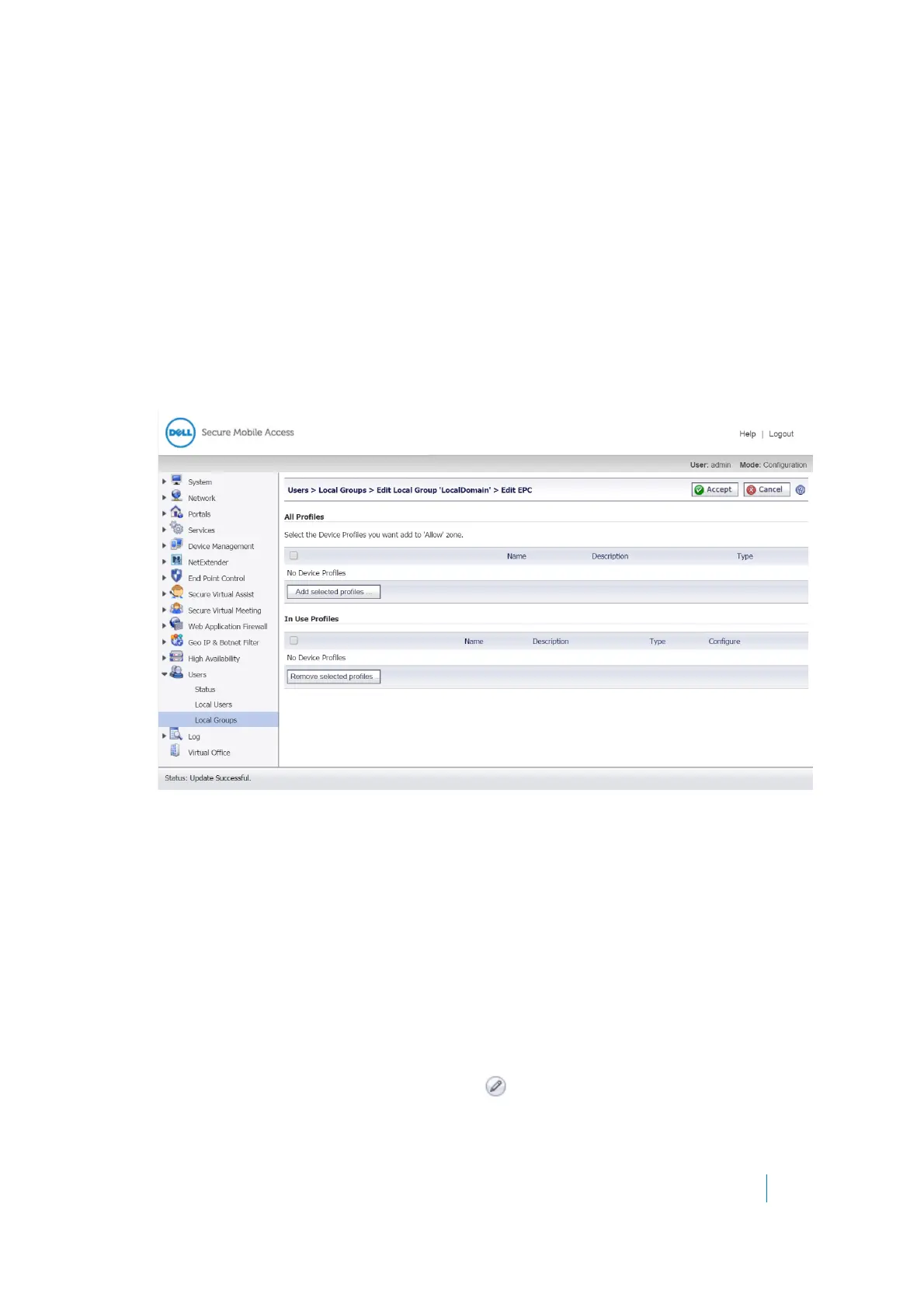Click the Device Management icon
Screen dimensions: 924x1308
176,545
